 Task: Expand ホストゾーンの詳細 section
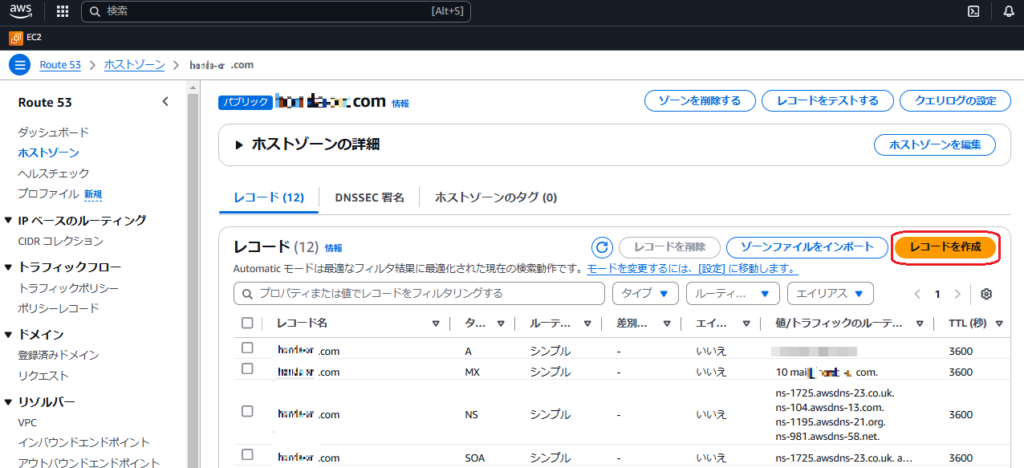coord(239,145)
